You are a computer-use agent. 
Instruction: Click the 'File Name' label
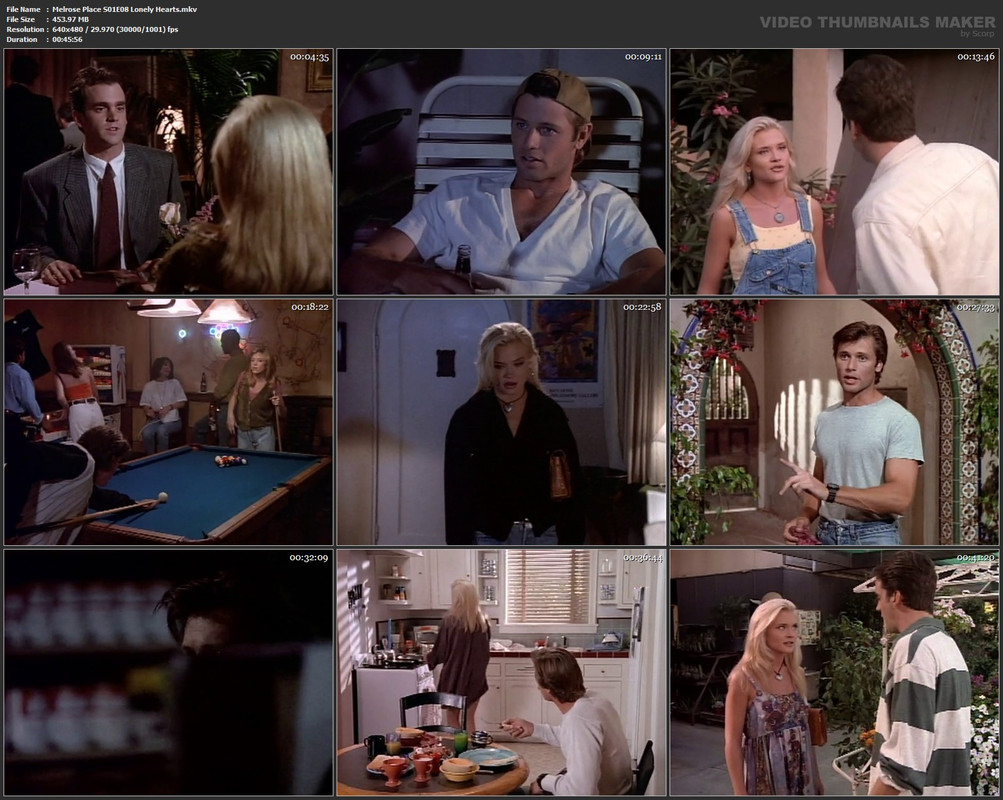click(x=23, y=9)
